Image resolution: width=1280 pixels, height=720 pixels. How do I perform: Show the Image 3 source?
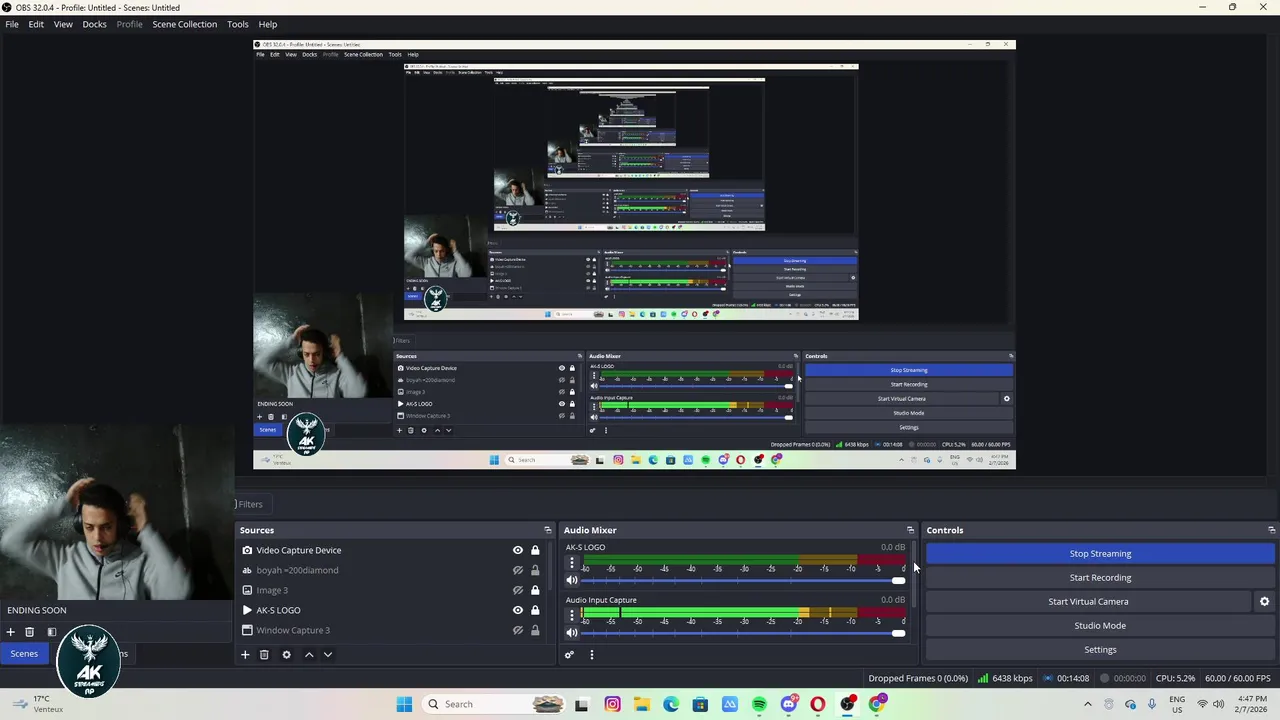(x=518, y=590)
